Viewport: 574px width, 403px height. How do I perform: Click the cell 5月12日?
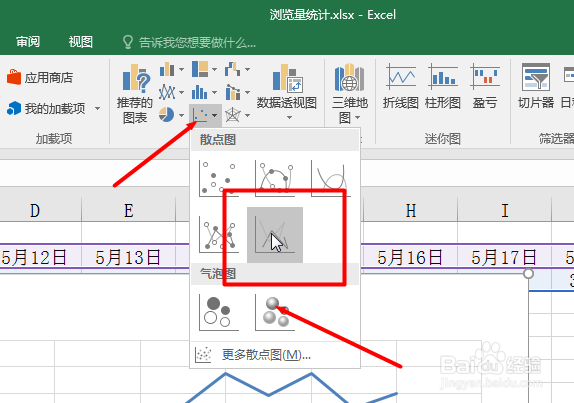tap(35, 257)
